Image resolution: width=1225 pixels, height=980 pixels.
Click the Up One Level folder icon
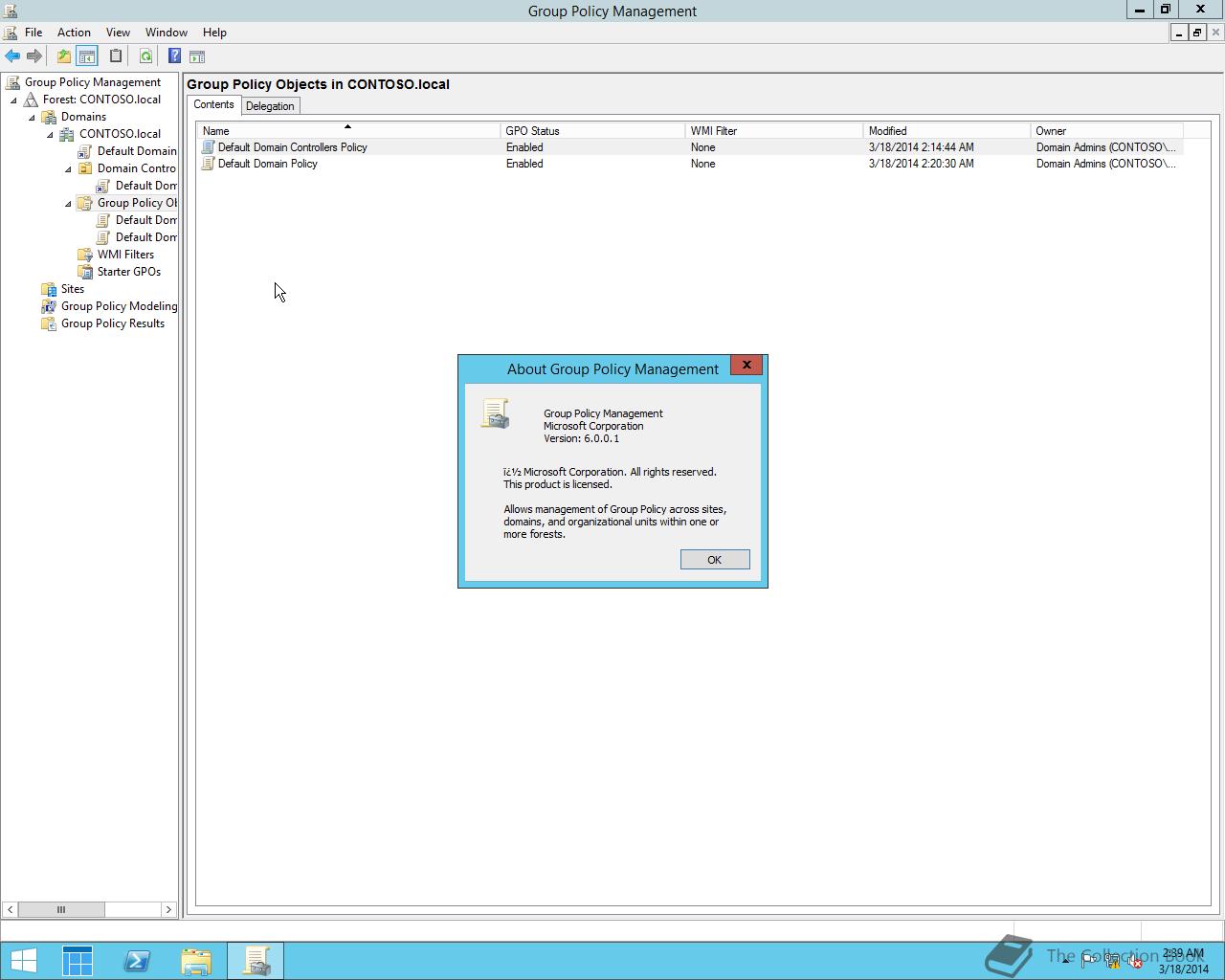(63, 56)
